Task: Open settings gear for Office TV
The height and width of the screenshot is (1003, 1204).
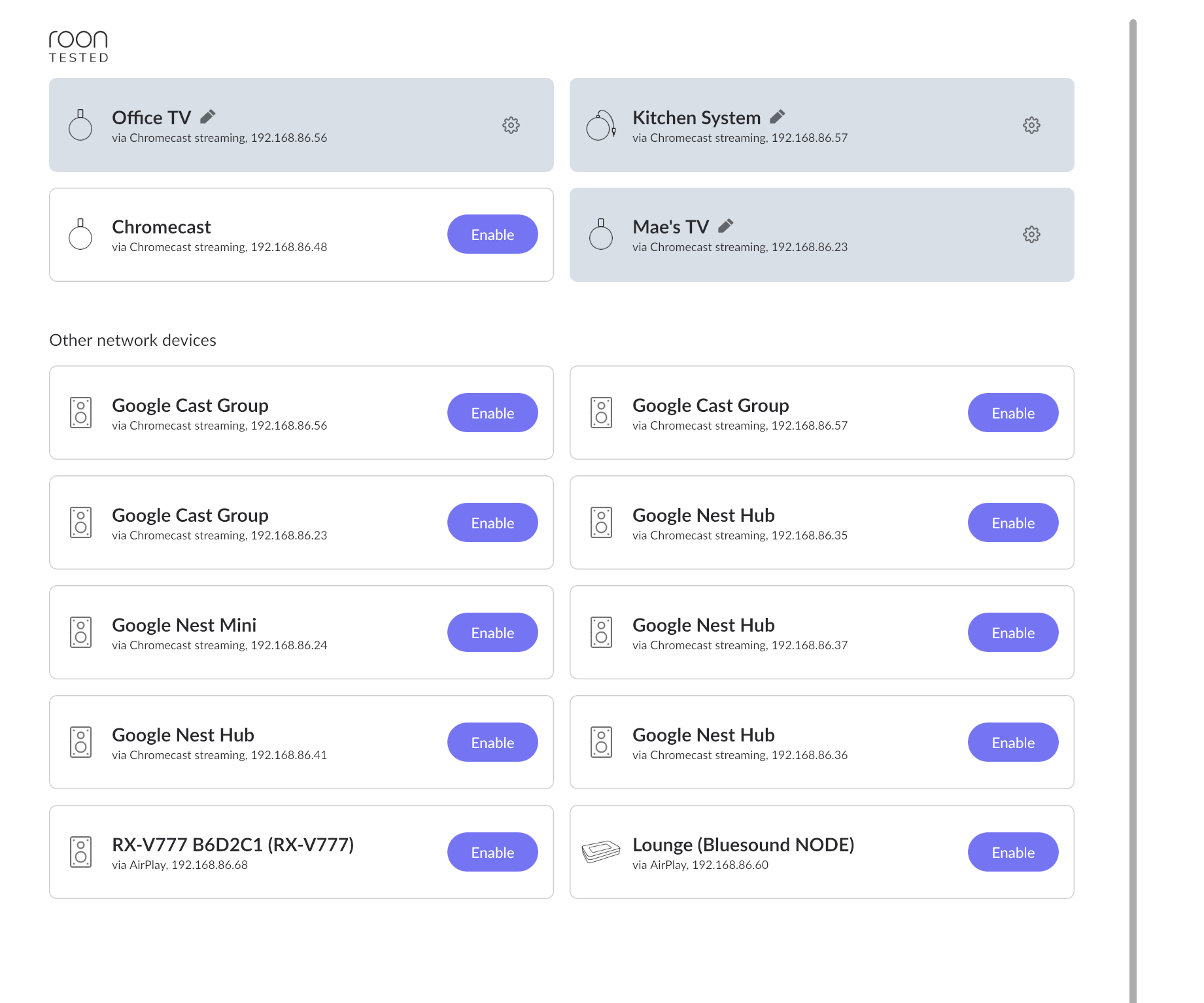Action: [x=511, y=125]
